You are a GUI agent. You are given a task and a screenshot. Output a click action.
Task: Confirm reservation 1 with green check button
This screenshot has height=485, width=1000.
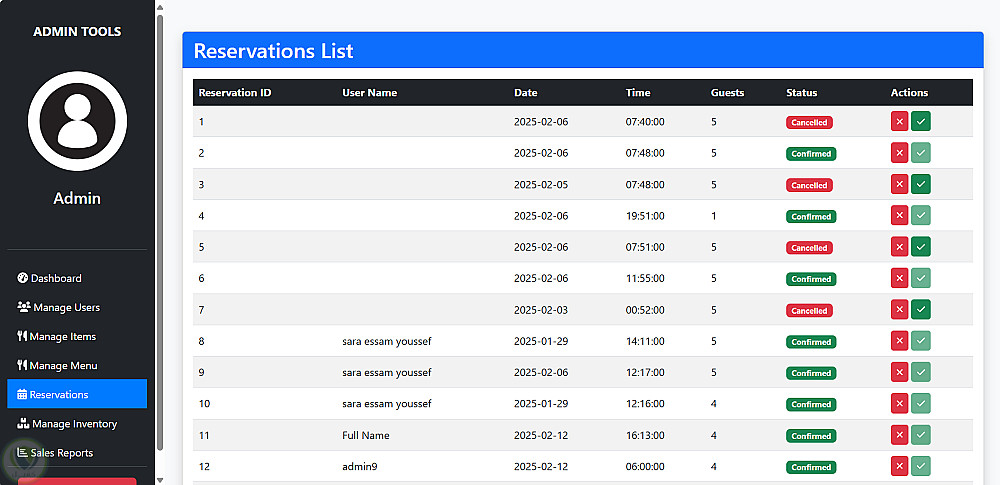(921, 122)
